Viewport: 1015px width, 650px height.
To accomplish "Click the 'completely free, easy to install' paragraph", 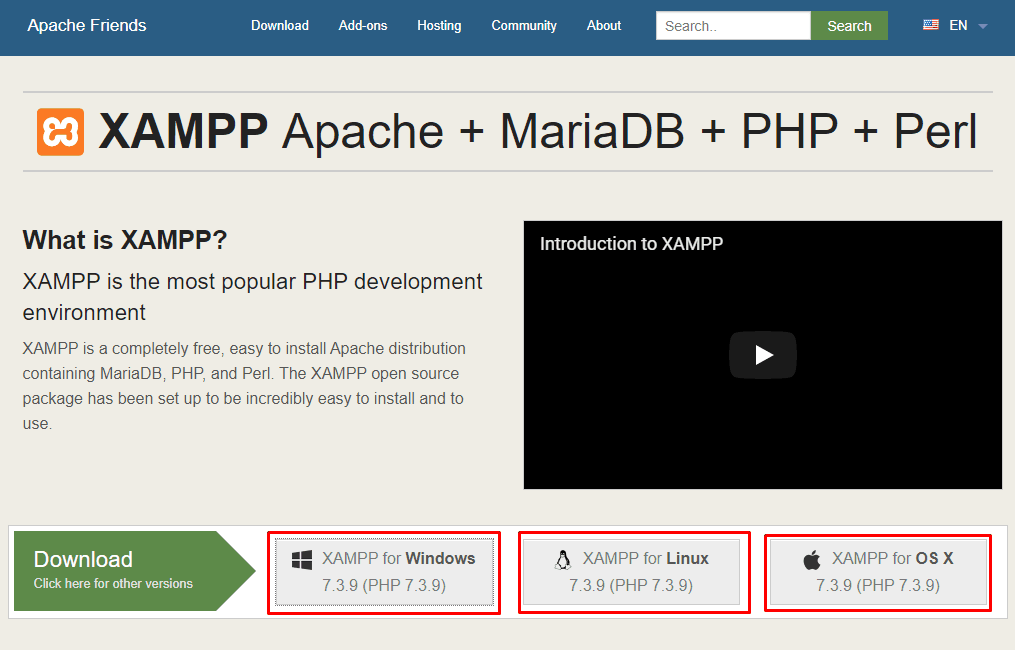I will [244, 386].
